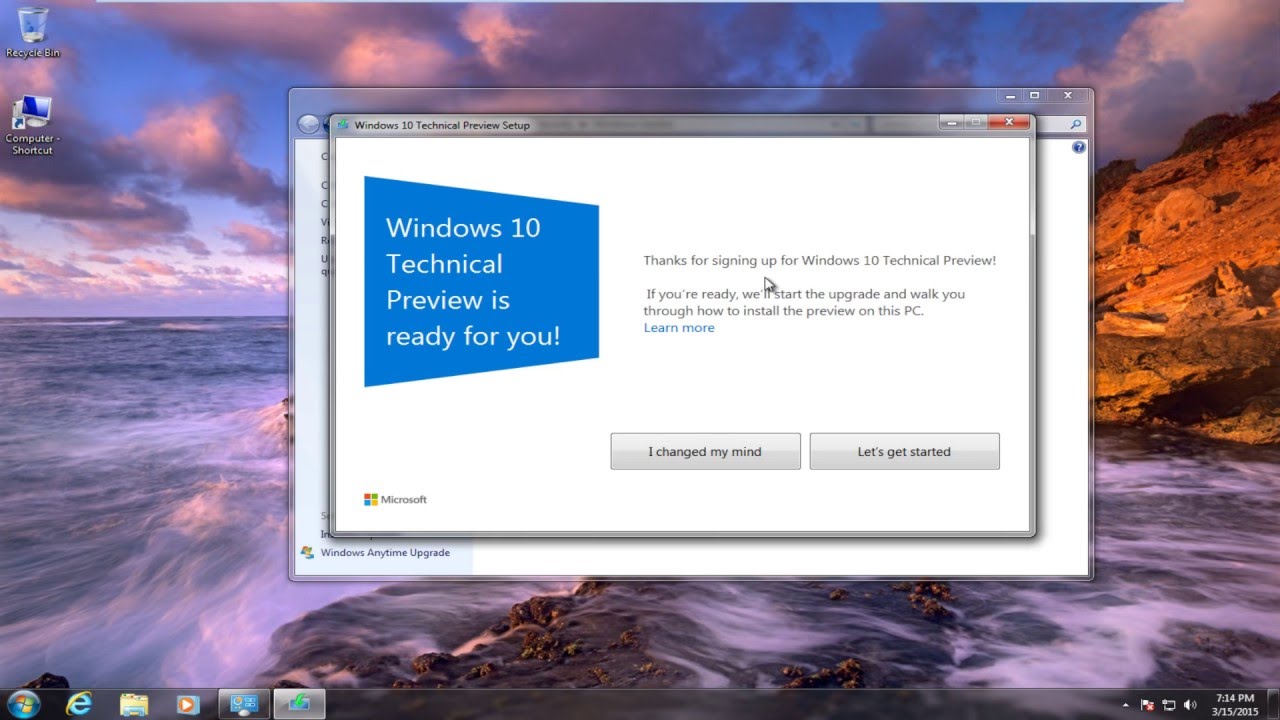
Task: Click the Show desktop button at the taskbar's end
Action: 1272,704
